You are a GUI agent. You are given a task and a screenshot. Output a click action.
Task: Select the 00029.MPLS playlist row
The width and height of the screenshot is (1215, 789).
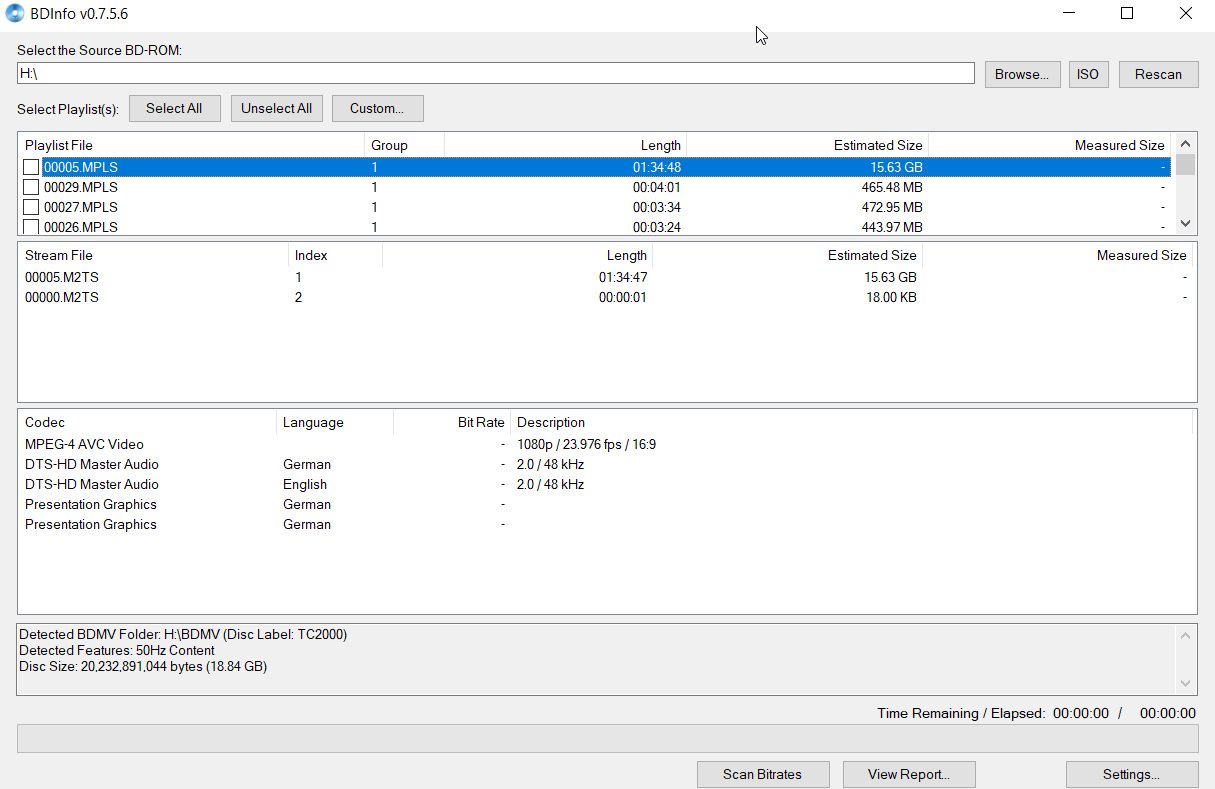point(597,187)
